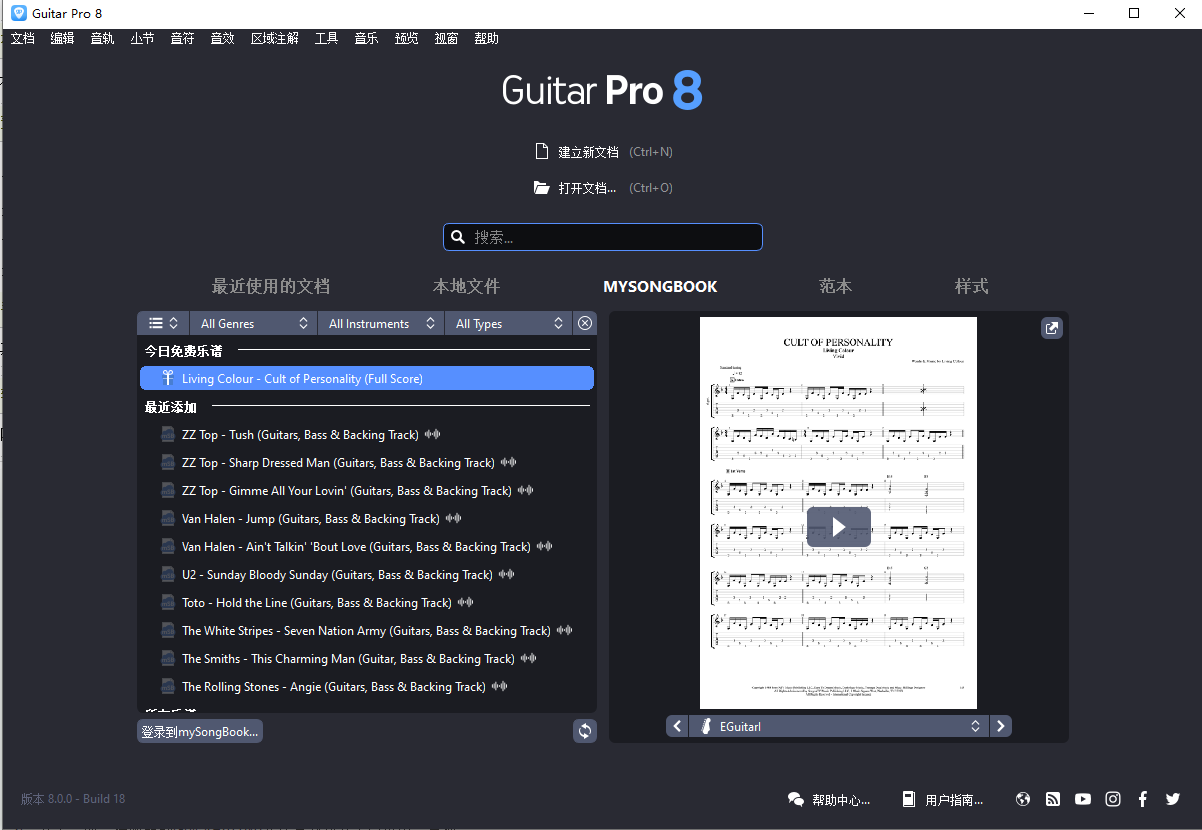Click the globe icon near the social links
Image resolution: width=1202 pixels, height=830 pixels.
tap(1022, 798)
